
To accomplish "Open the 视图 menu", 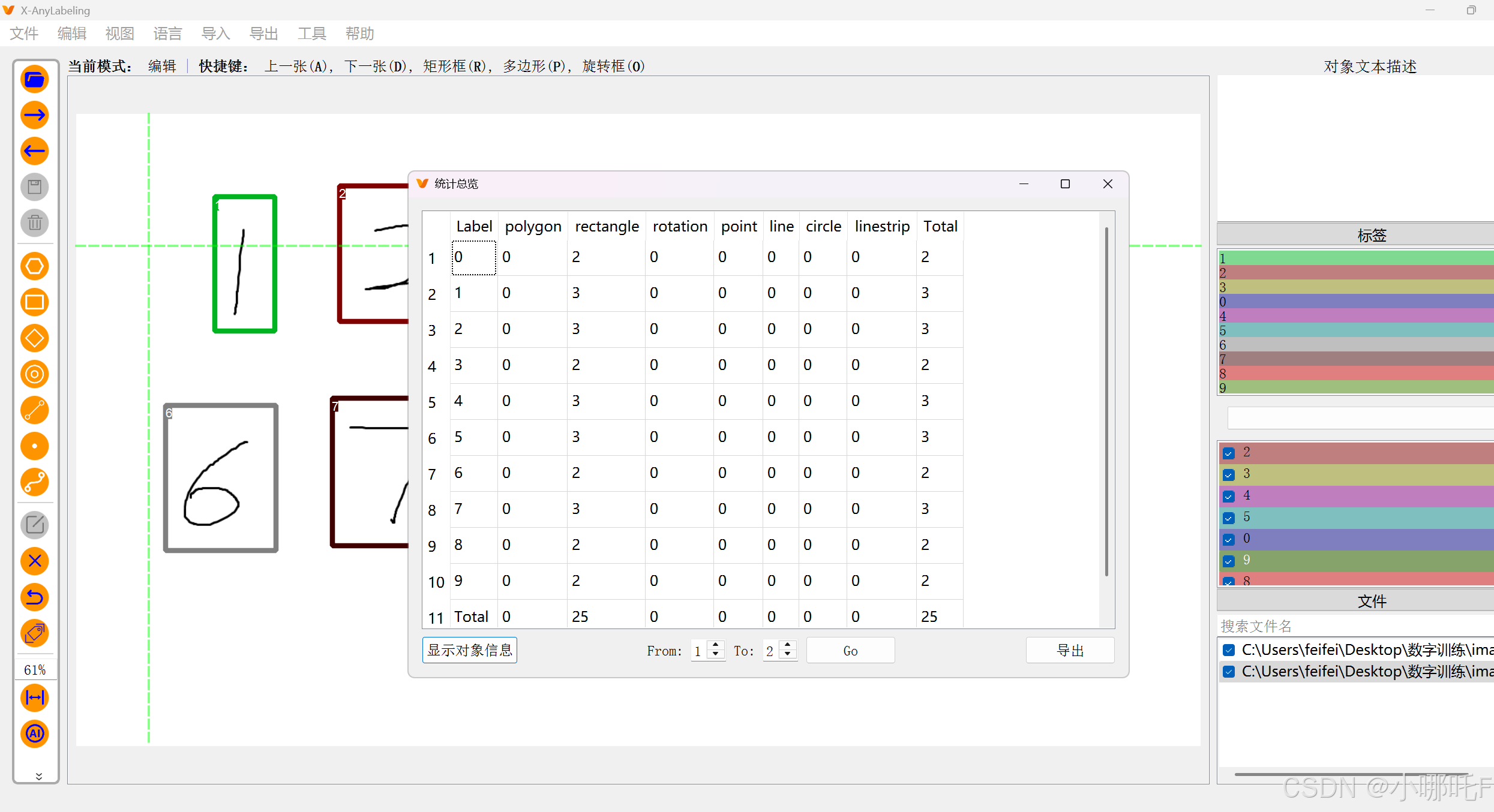I will pyautogui.click(x=119, y=34).
